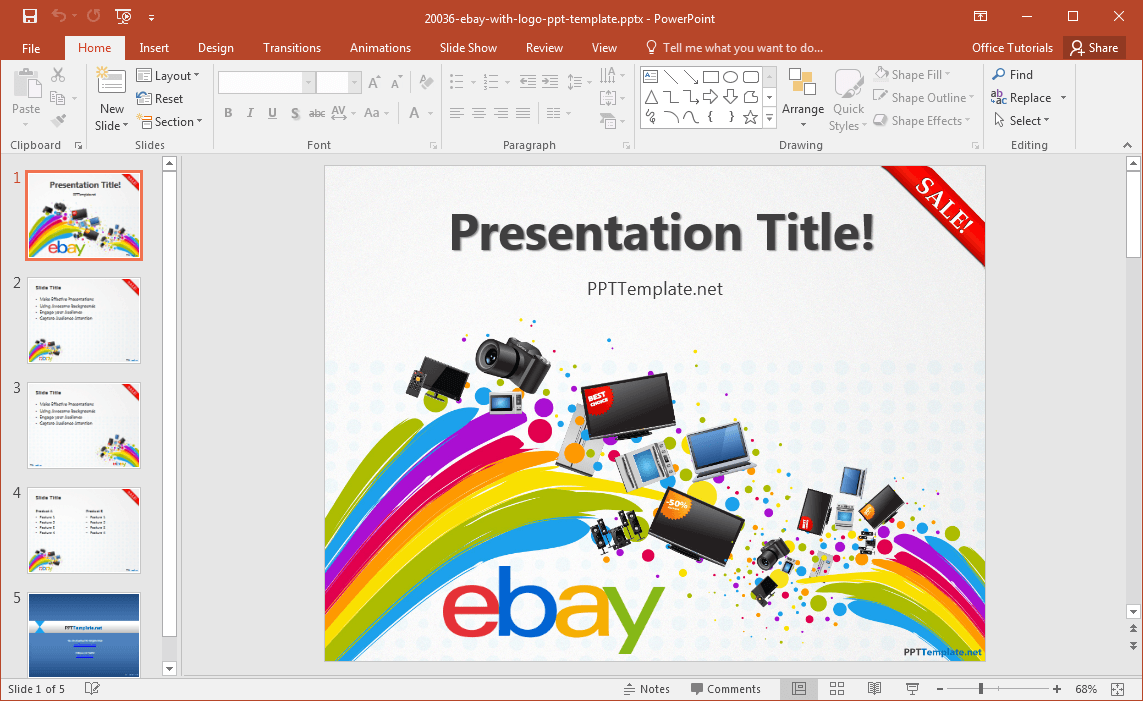Screen dimensions: 1143x701
Task: Click the Share button
Action: 1093,48
